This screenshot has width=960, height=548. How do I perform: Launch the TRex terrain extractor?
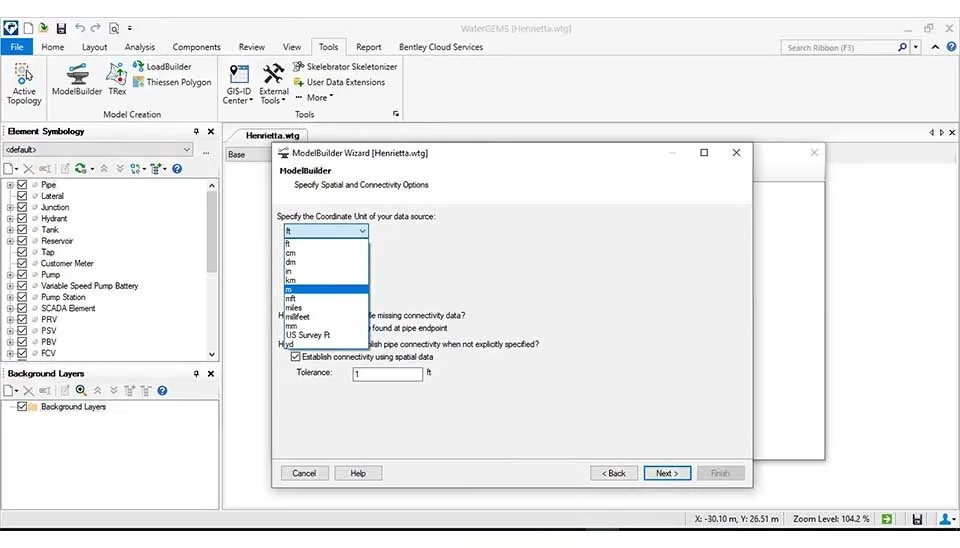coord(117,78)
